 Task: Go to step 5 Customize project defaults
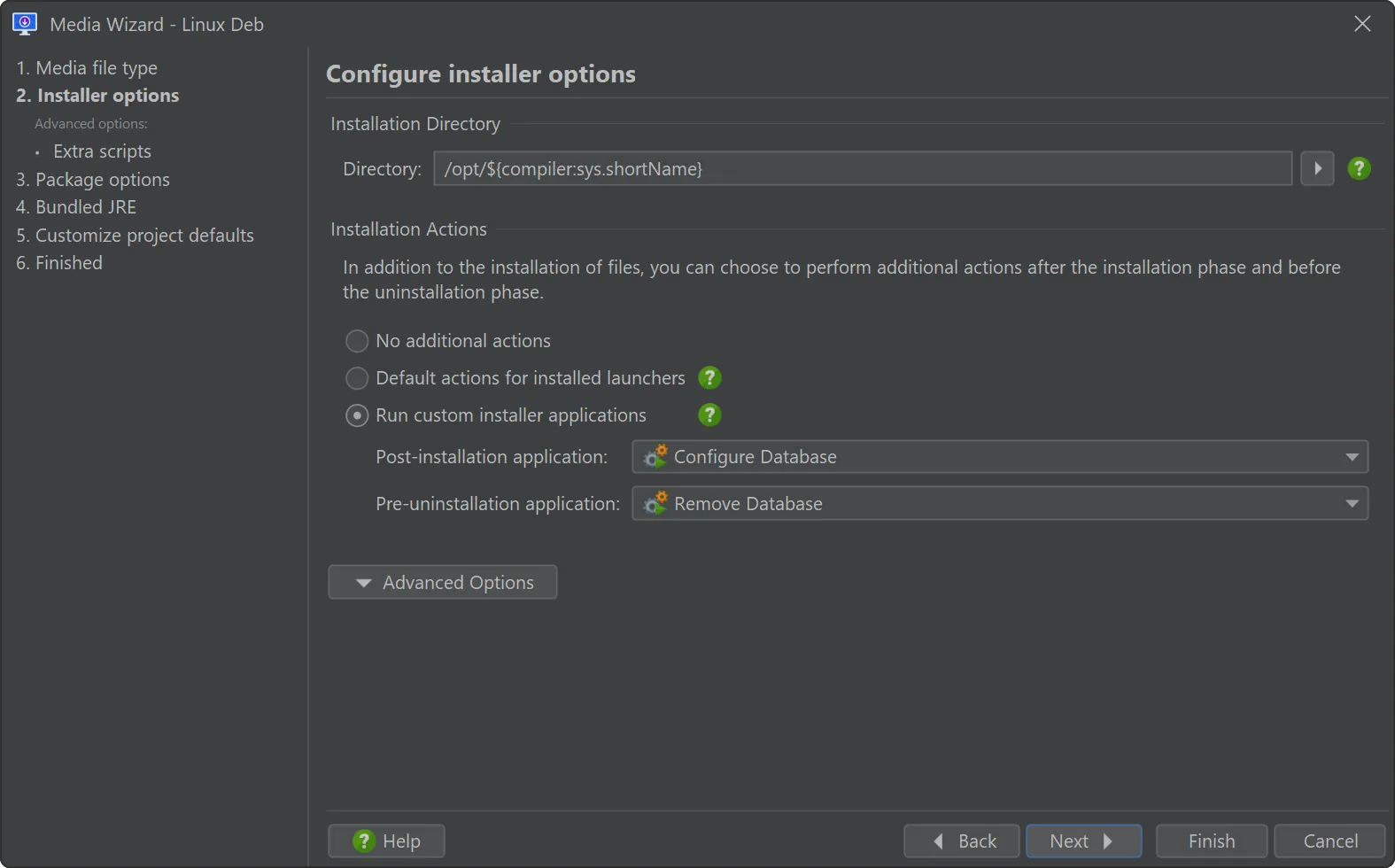[x=135, y=236]
